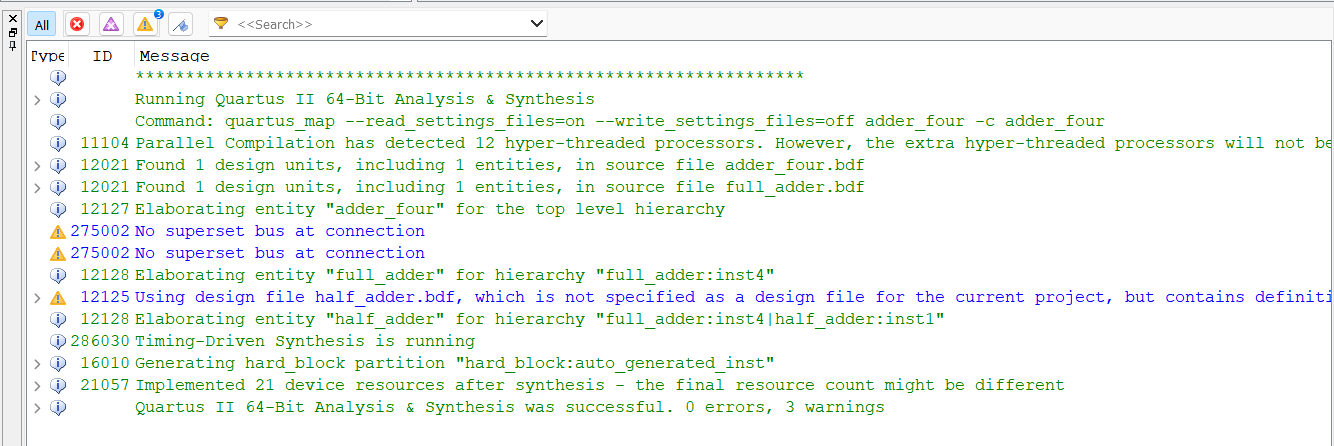Expand the Running Quartus II Analysis & Synthesis row
This screenshot has width=1334, height=446.
coord(37,99)
